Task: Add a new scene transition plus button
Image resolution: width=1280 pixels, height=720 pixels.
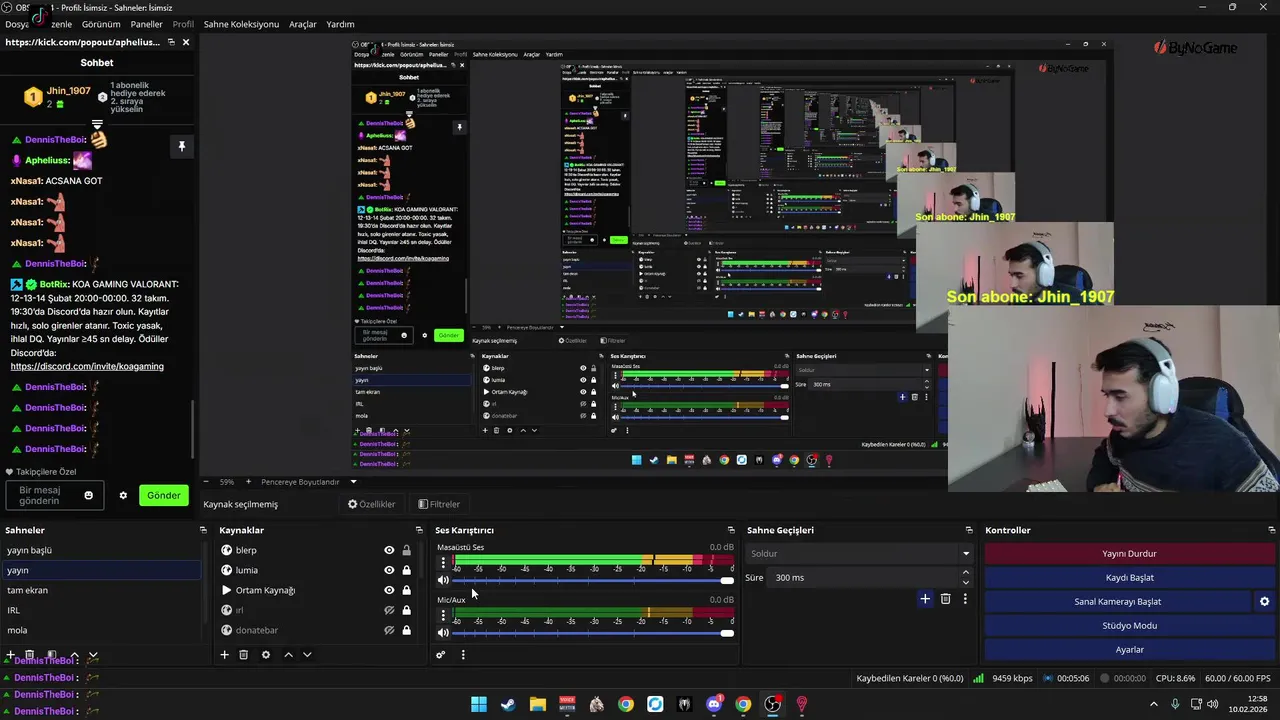Action: click(925, 599)
